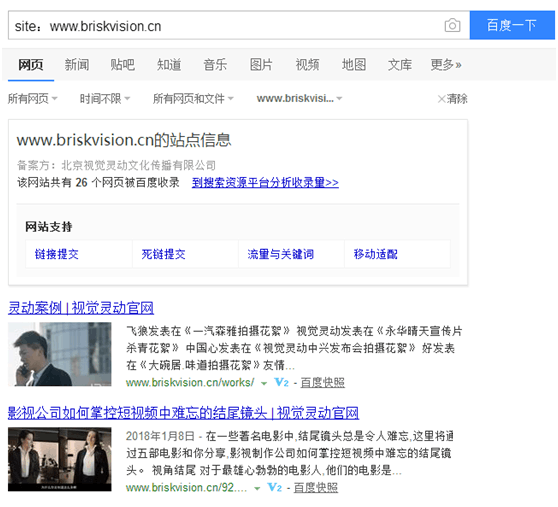Image resolution: width=558 pixels, height=507 pixels.
Task: Click the 移动适配 link
Action: (375, 254)
